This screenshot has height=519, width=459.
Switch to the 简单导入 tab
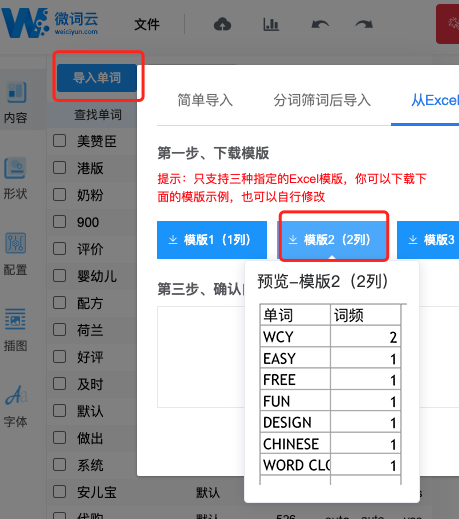(205, 100)
